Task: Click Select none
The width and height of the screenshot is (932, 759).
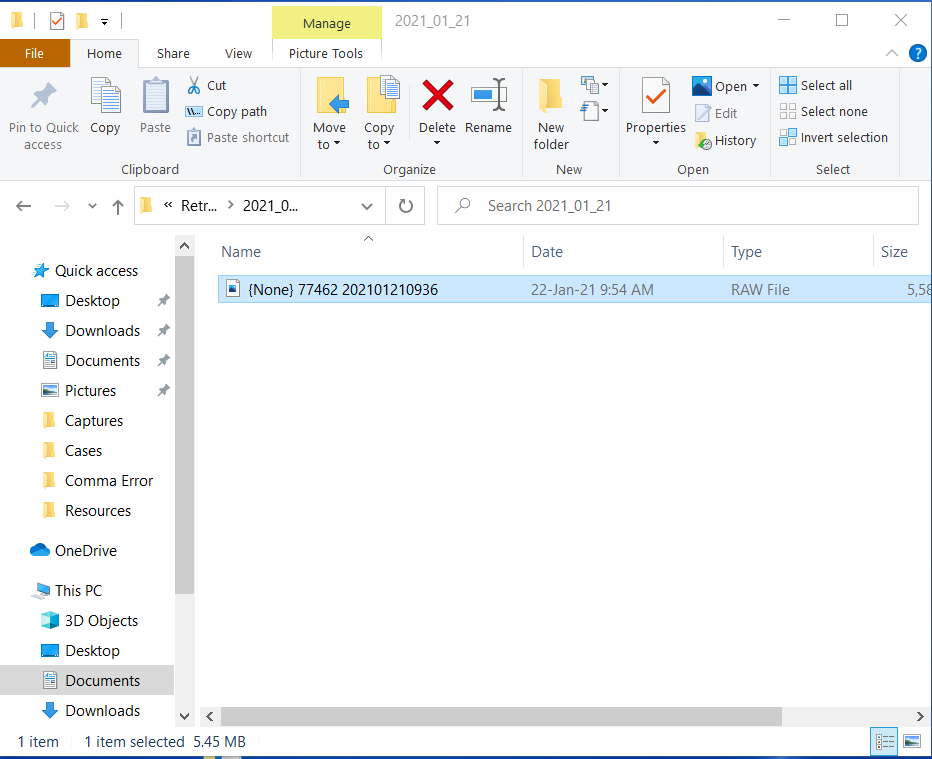Action: [823, 112]
